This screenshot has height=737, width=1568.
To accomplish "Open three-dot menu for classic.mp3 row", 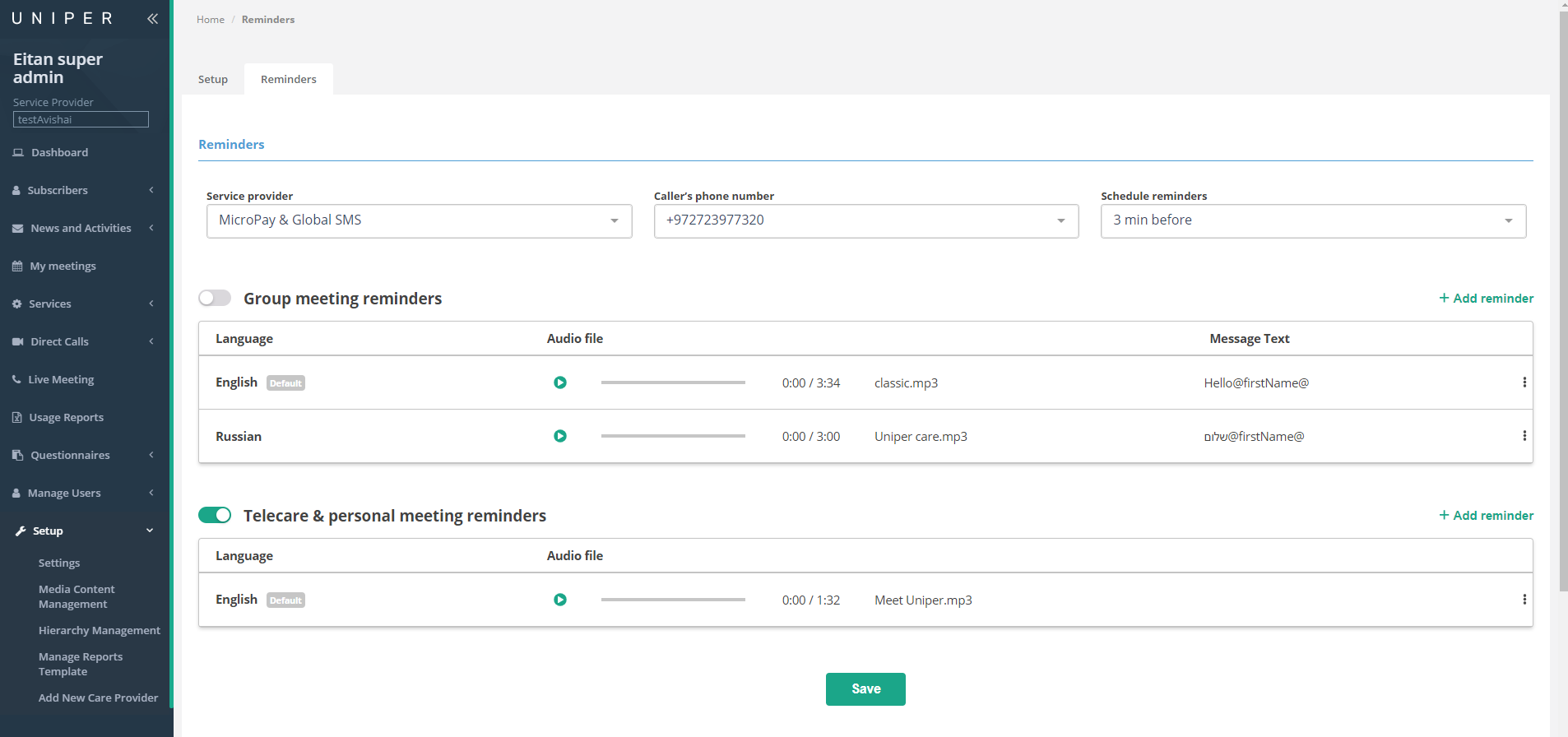I will [x=1524, y=382].
